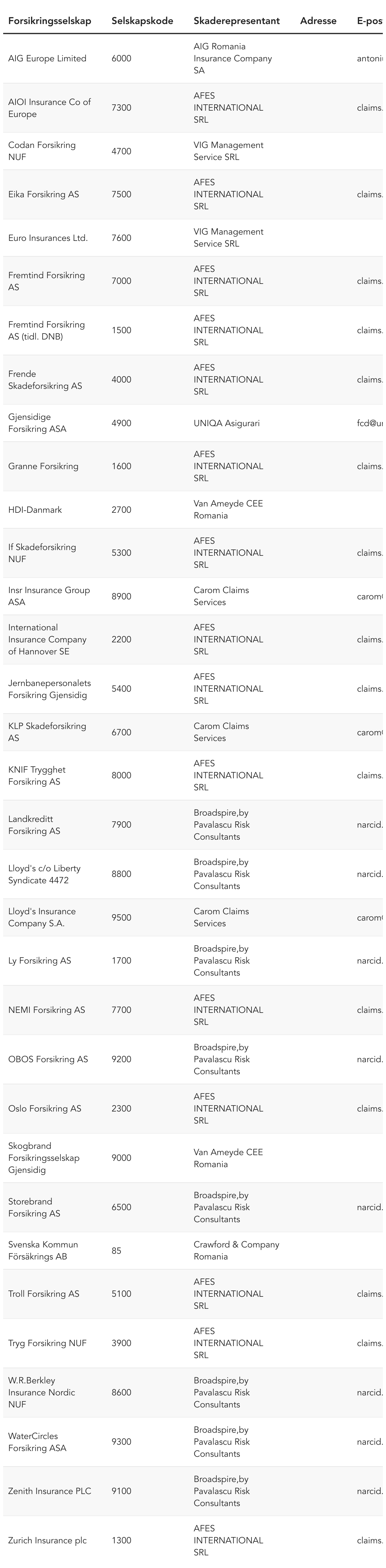Select the Skogbrand Forsikringsselskap Gjensidig cell

click(x=44, y=1158)
